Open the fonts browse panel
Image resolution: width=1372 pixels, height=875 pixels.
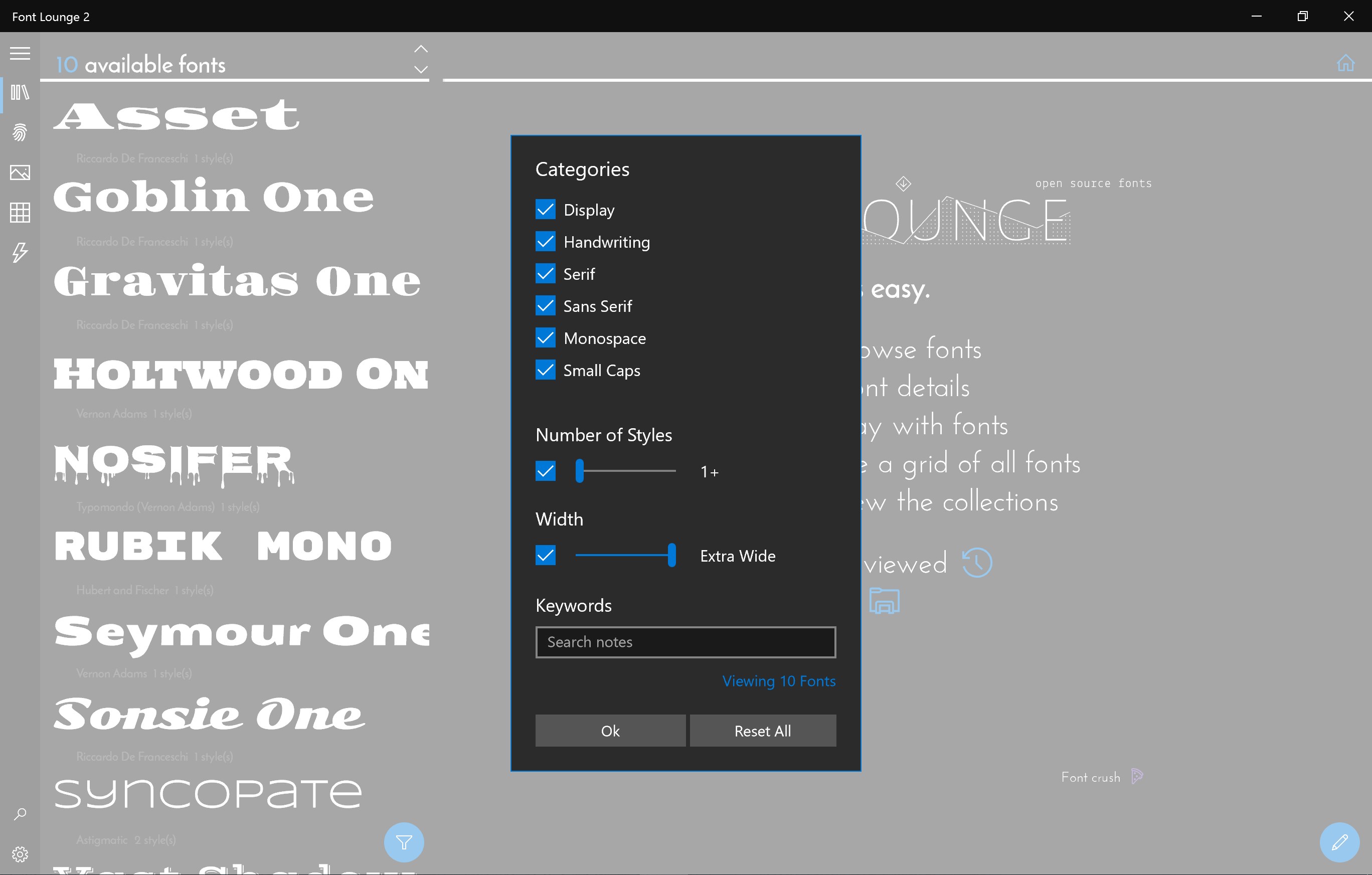click(20, 93)
